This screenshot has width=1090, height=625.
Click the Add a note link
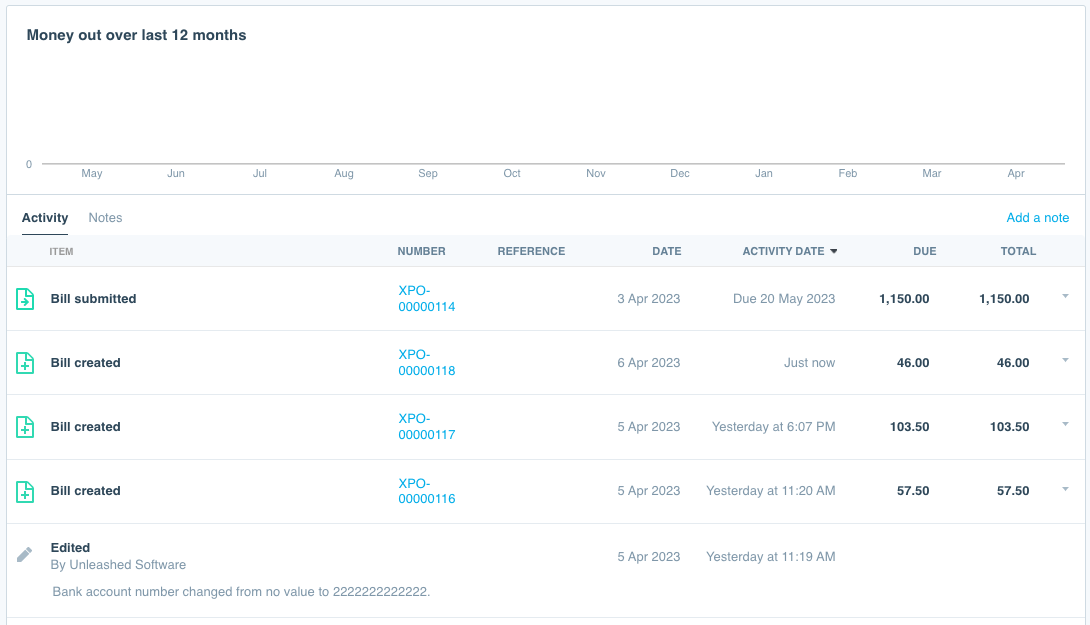click(1038, 218)
